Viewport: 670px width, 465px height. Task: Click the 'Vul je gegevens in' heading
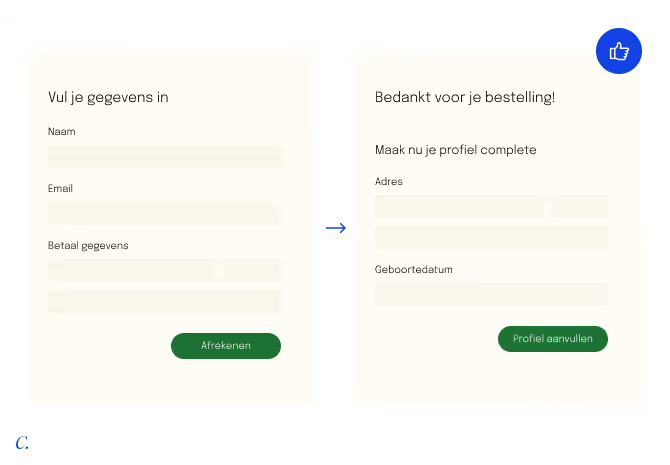(108, 97)
